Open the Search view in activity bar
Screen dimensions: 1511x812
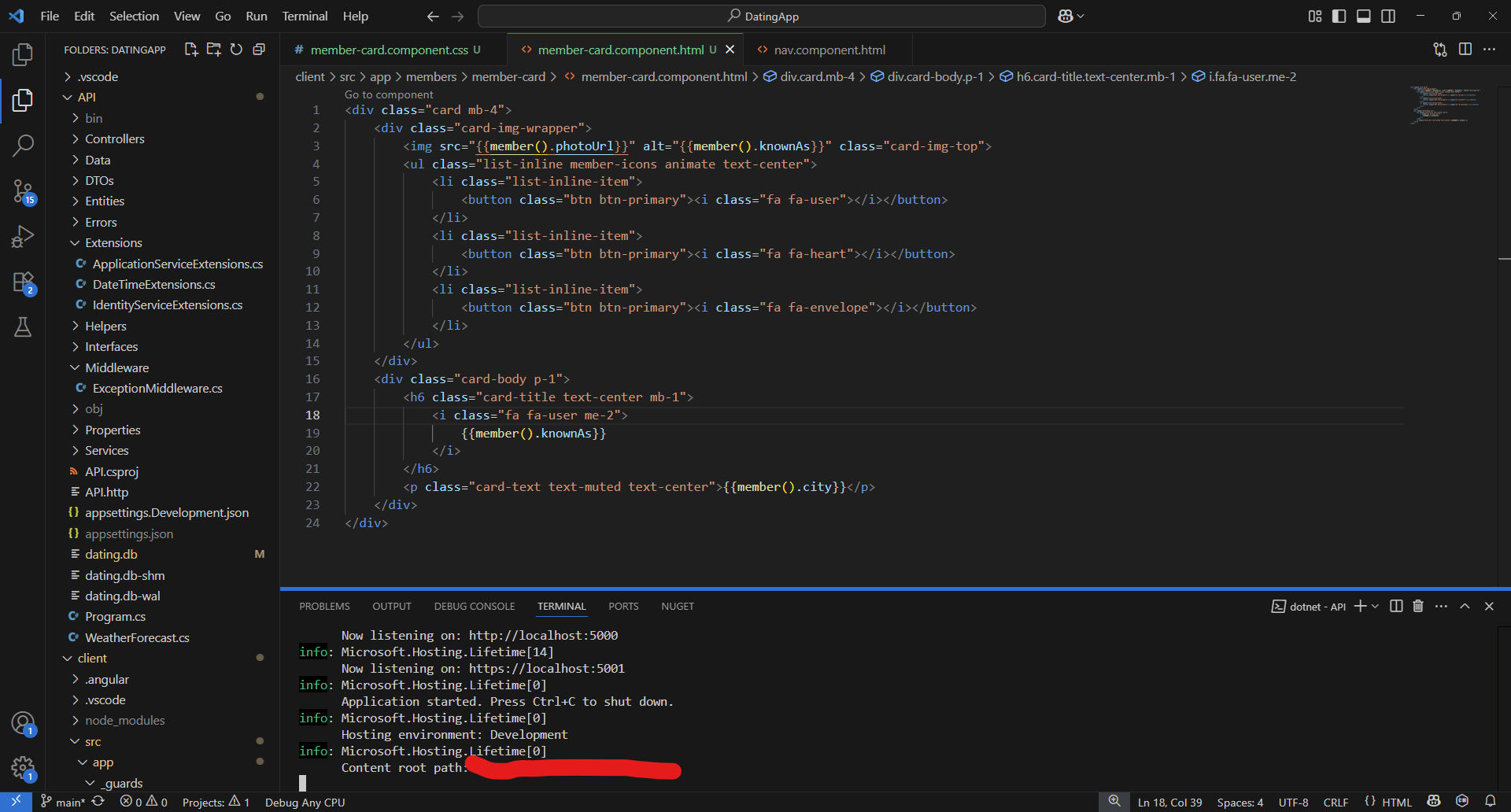coord(23,145)
